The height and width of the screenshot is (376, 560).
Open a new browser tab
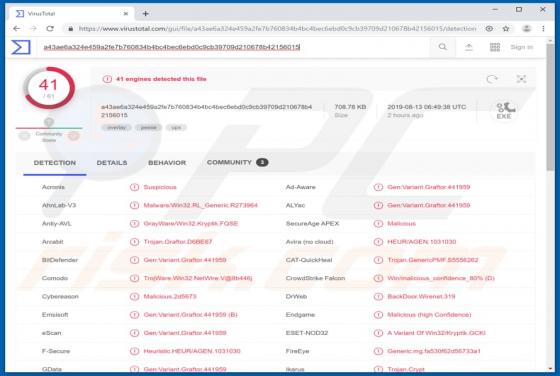[x=145, y=14]
